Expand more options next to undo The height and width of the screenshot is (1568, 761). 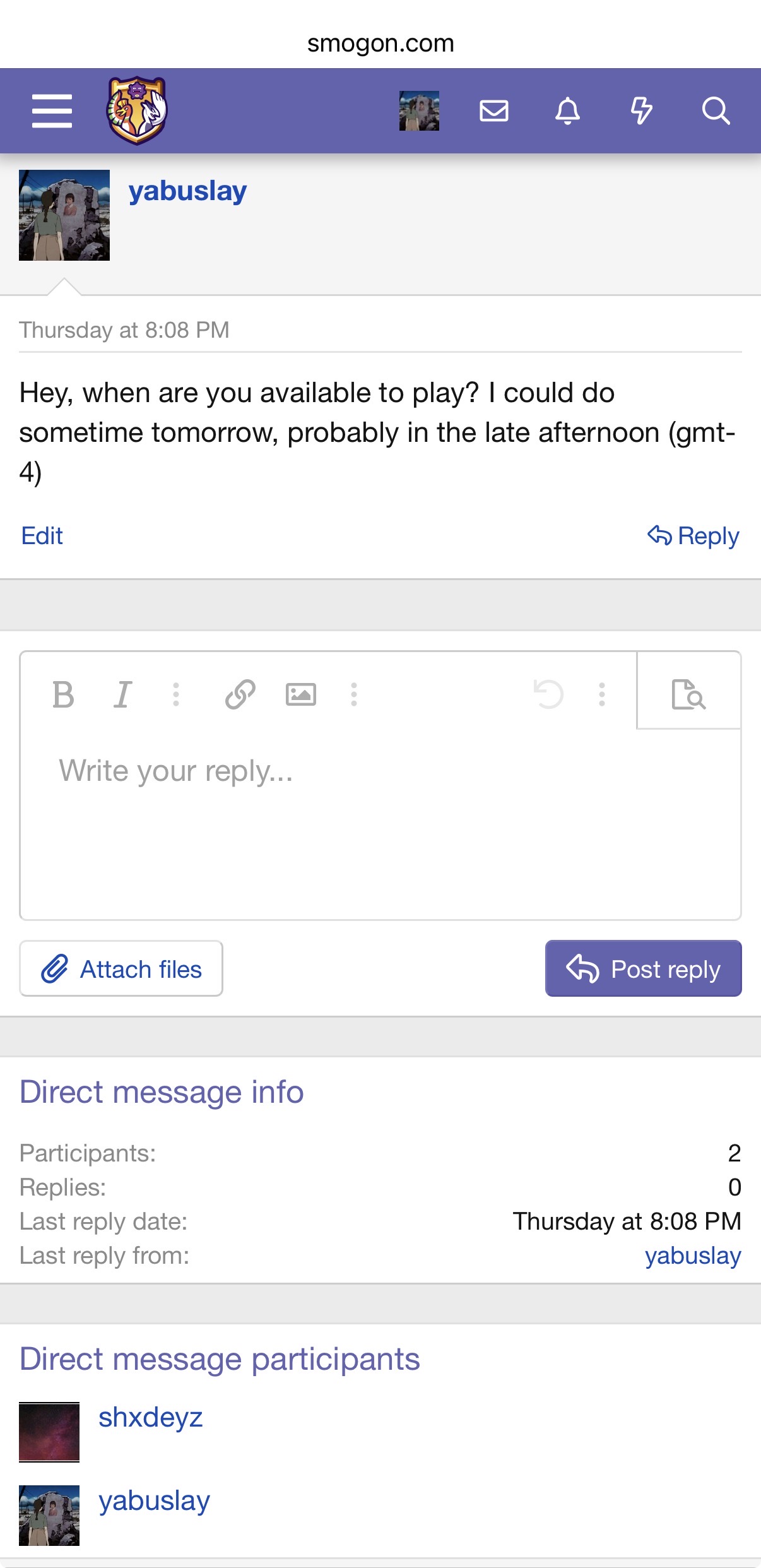click(602, 695)
